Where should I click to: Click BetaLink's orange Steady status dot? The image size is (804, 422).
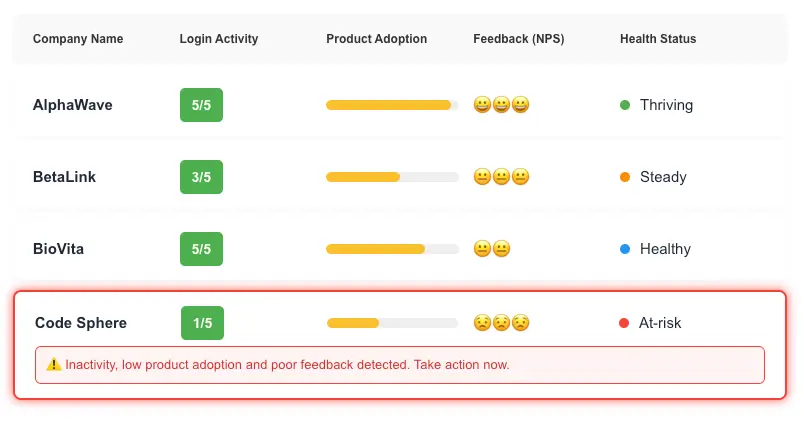pyautogui.click(x=625, y=177)
